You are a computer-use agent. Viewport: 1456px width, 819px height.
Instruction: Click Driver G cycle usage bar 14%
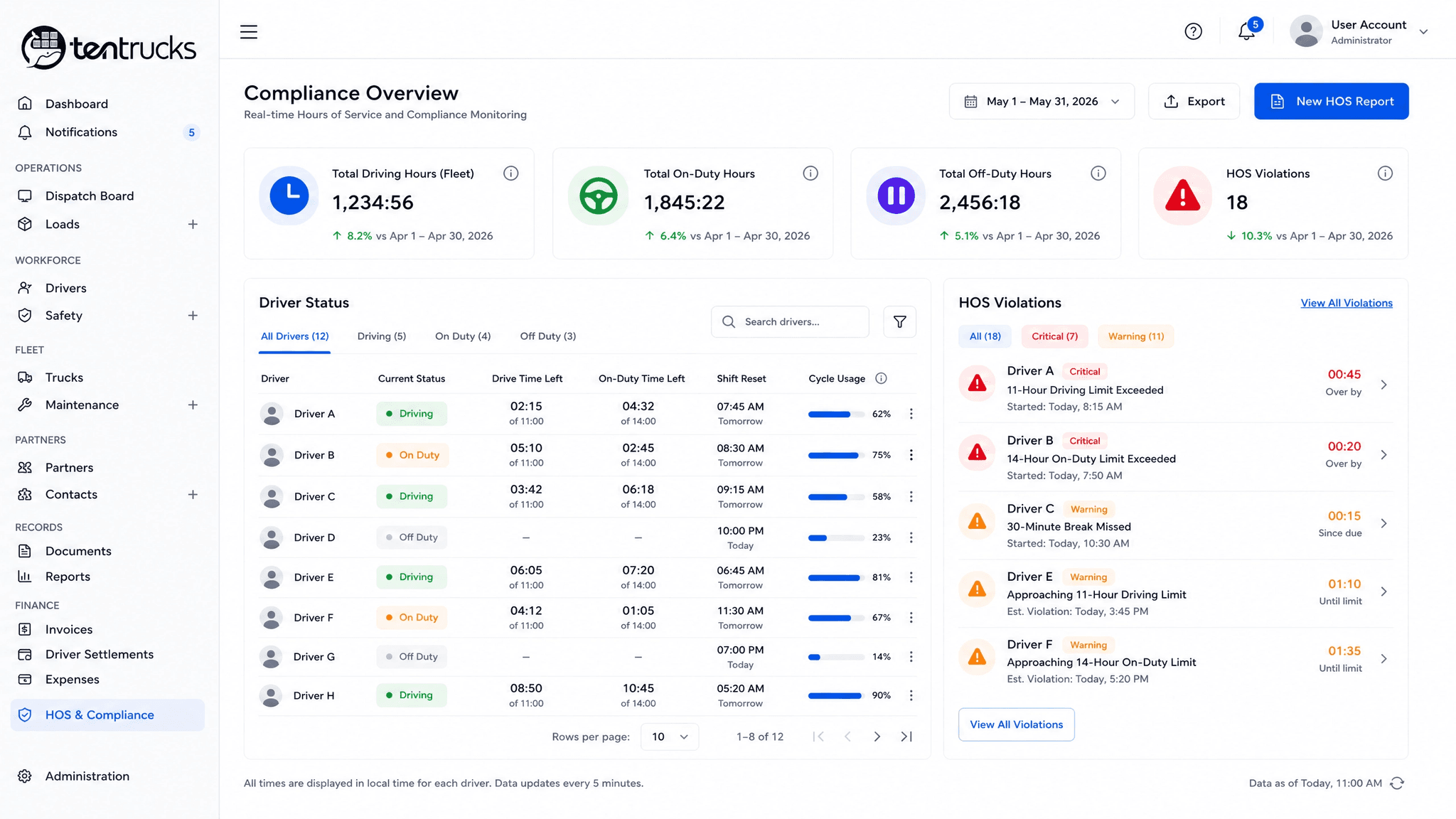pos(836,657)
